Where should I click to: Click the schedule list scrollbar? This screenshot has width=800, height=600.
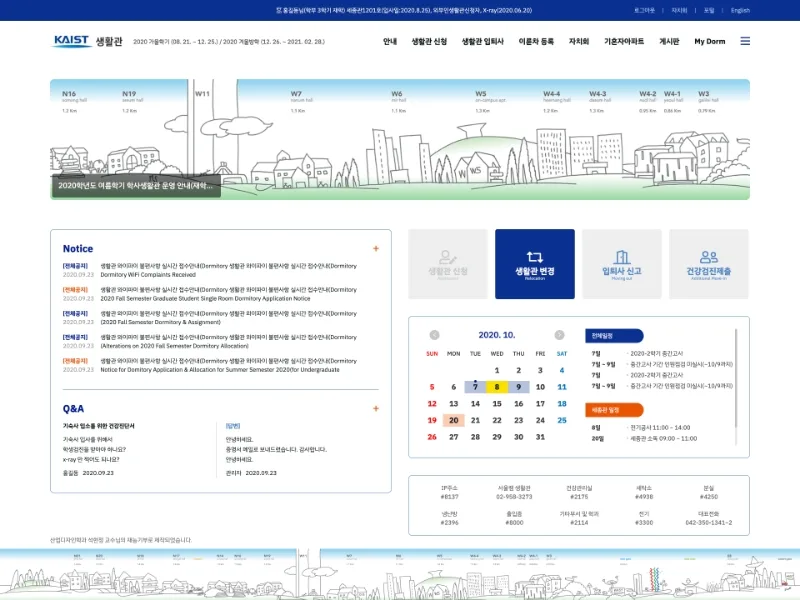(736, 378)
